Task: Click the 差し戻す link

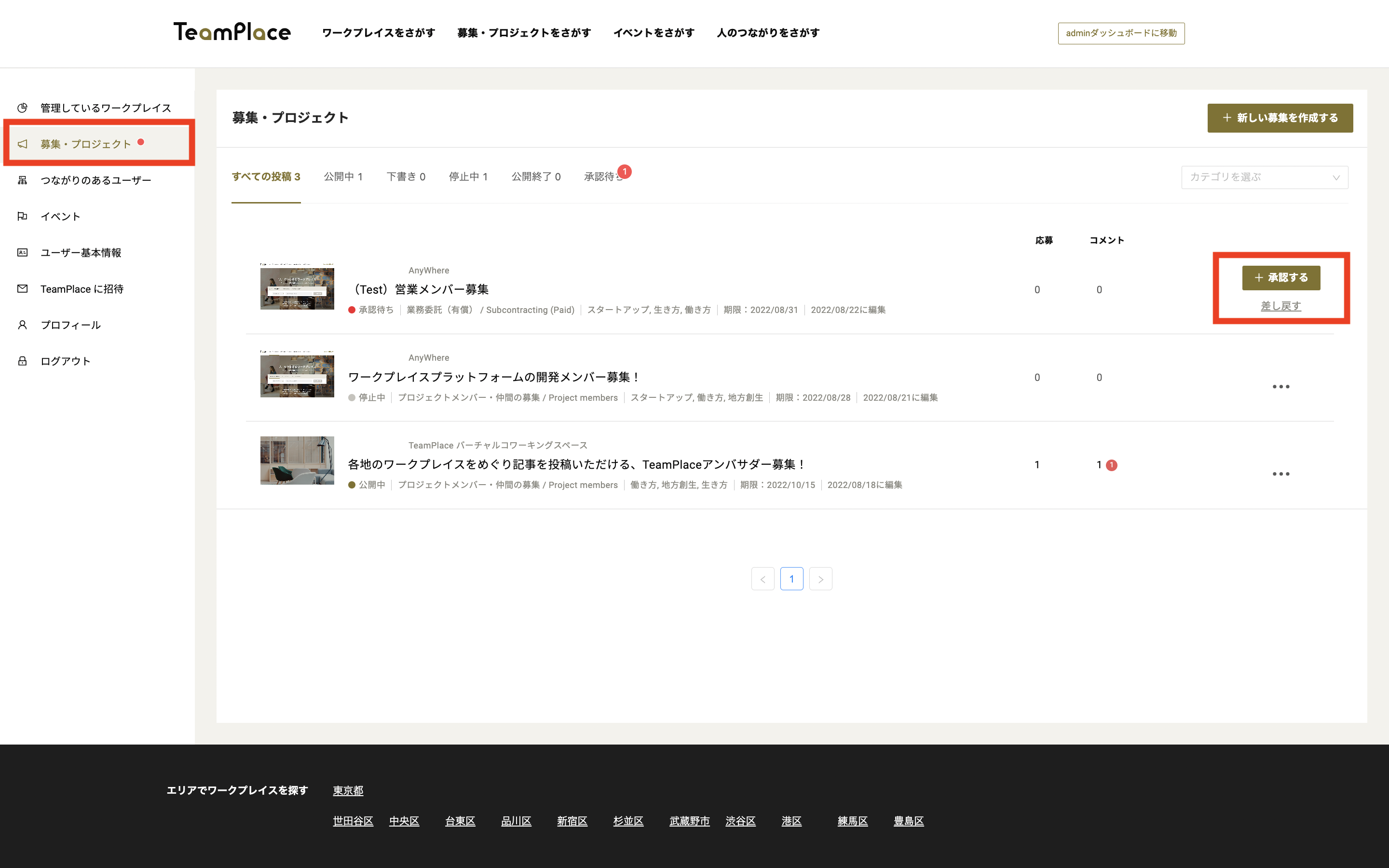Action: coord(1280,306)
